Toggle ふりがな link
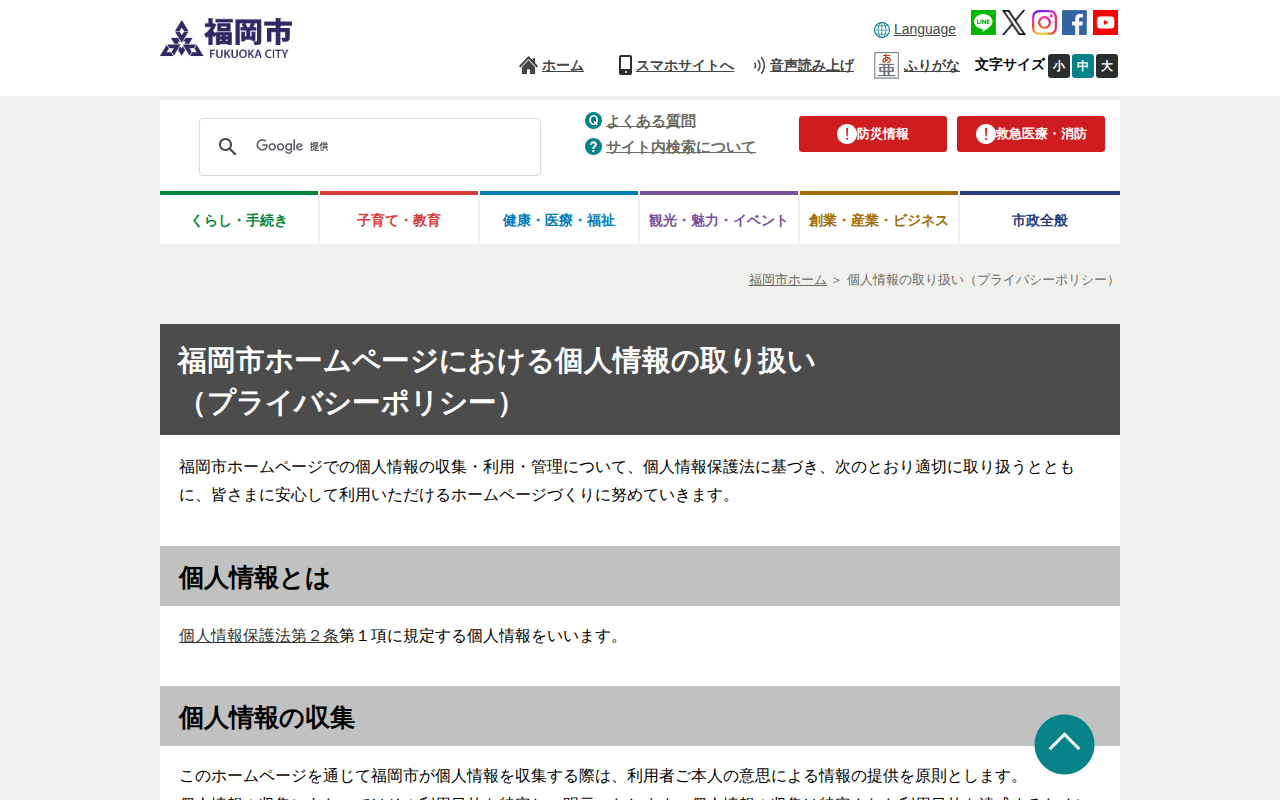 pos(932,65)
